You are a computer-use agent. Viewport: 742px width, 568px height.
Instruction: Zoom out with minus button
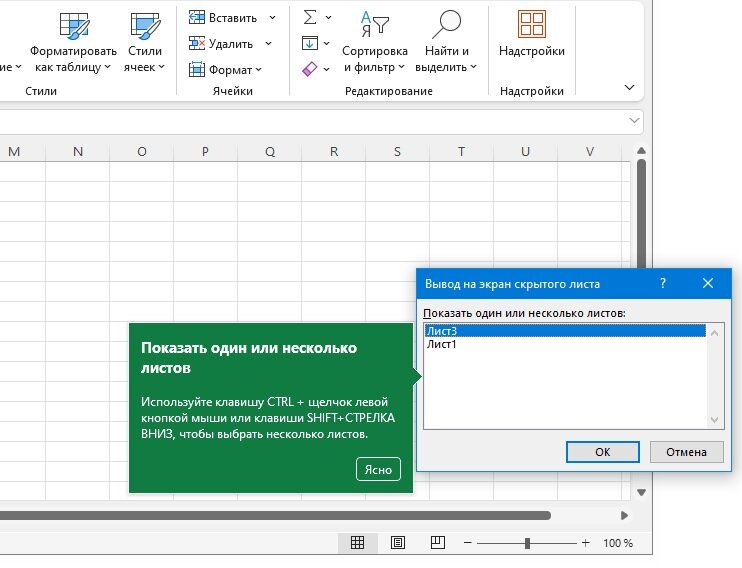468,543
